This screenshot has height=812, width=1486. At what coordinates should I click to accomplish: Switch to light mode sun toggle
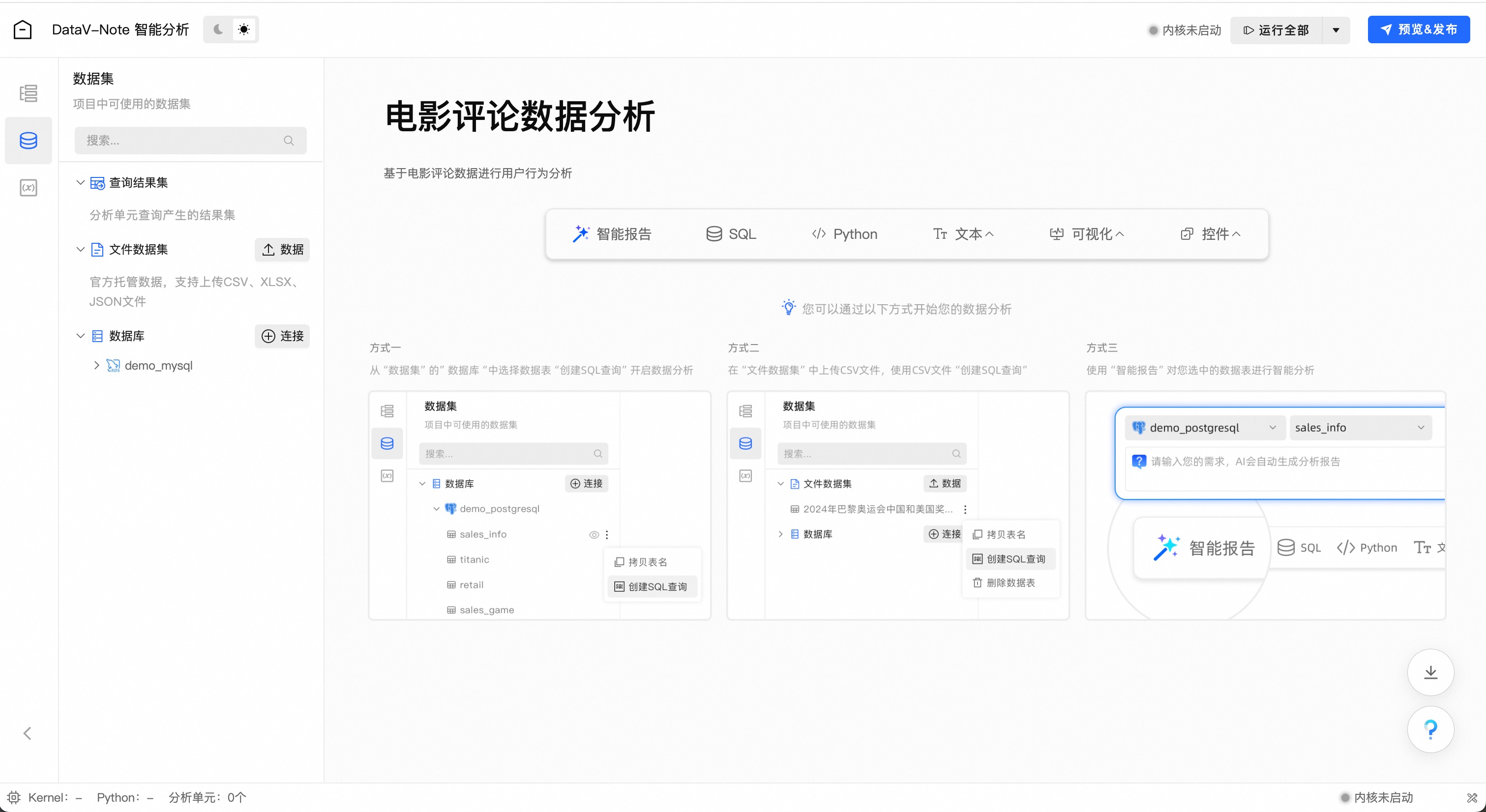244,29
